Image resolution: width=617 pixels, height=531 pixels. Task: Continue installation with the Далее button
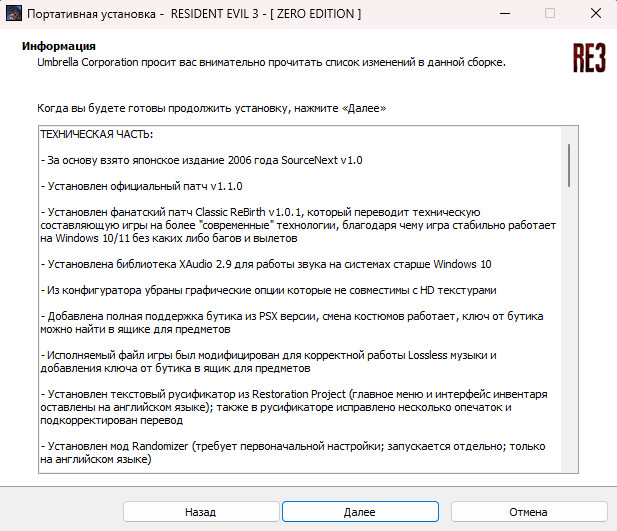pos(358,511)
